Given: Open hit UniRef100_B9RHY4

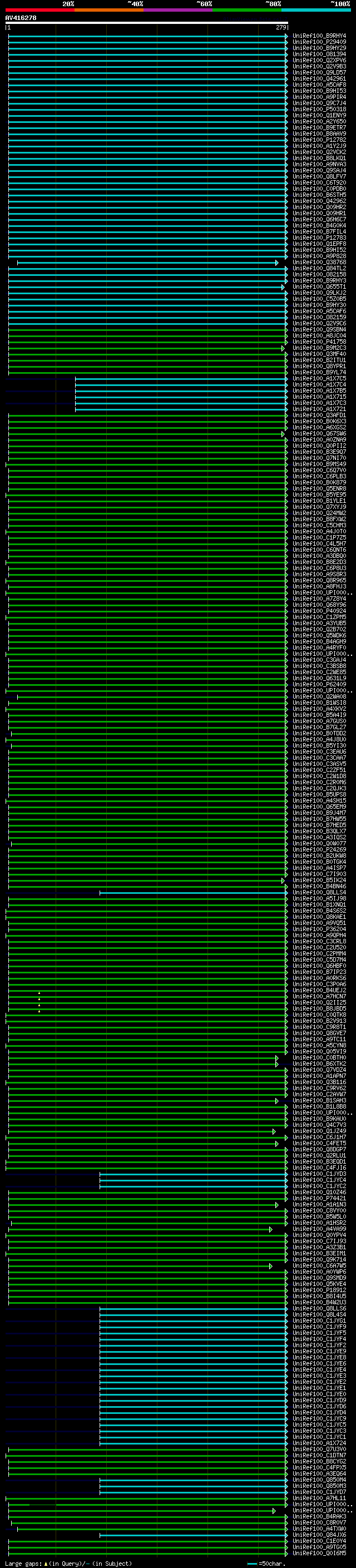Looking at the screenshot, I should tap(319, 36).
